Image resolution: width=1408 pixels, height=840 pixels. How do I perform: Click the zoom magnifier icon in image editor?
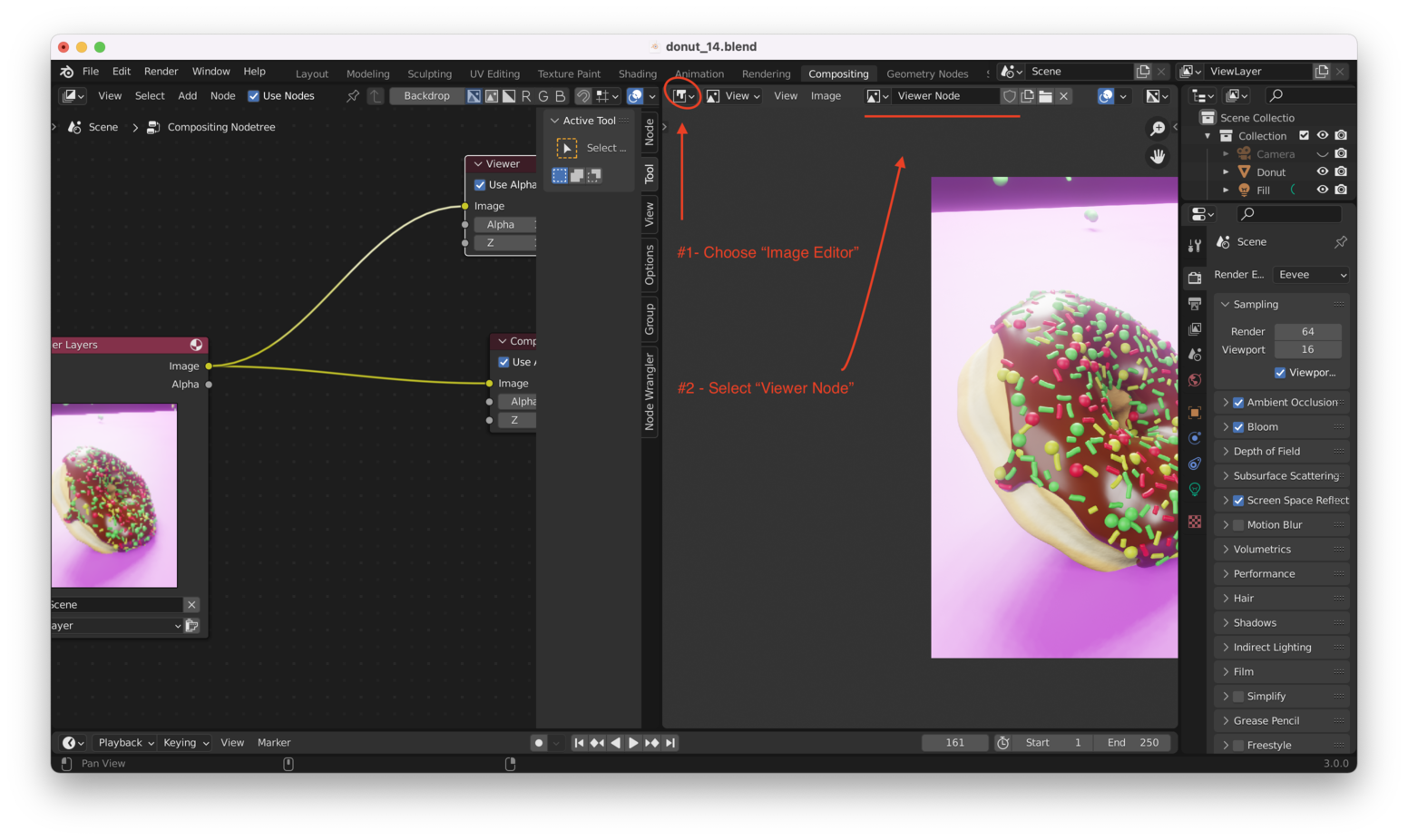point(1158,129)
